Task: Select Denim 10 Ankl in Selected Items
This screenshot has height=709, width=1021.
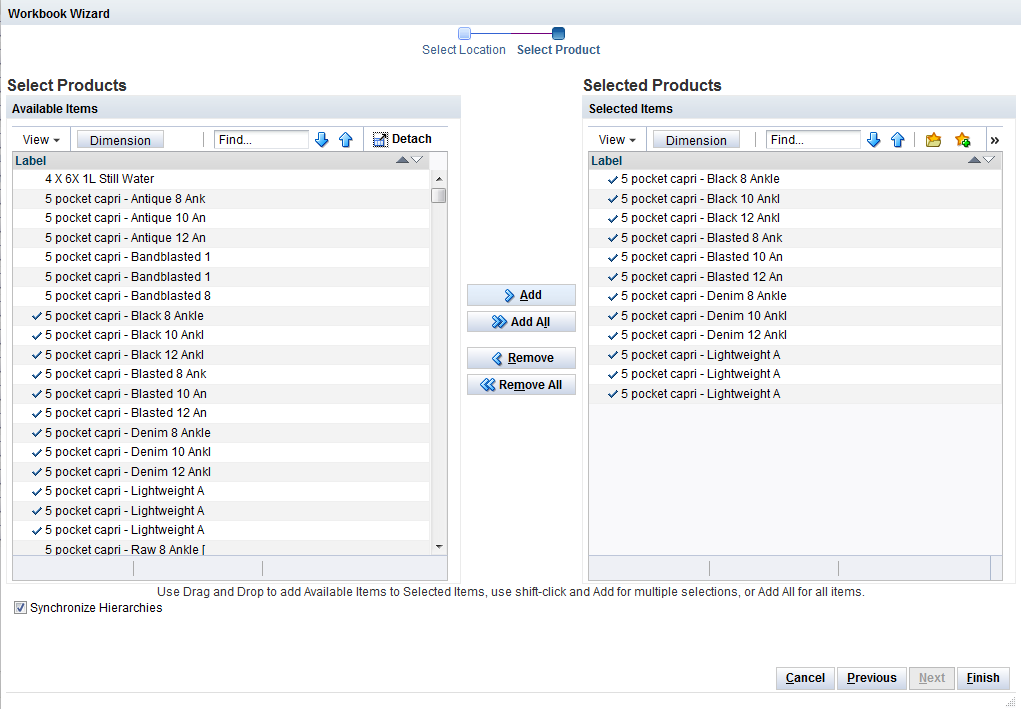Action: pos(795,316)
